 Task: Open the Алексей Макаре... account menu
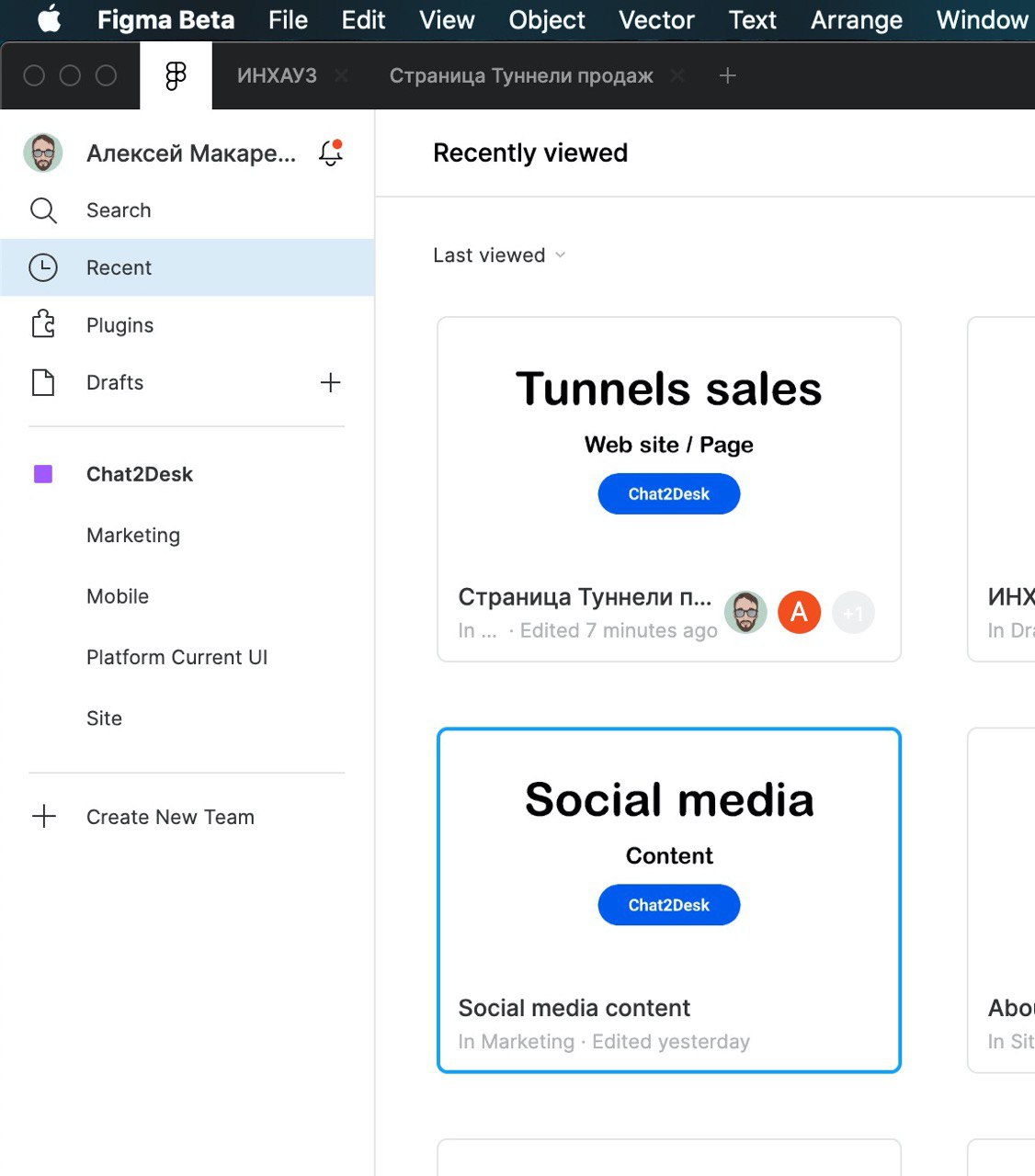pyautogui.click(x=191, y=153)
